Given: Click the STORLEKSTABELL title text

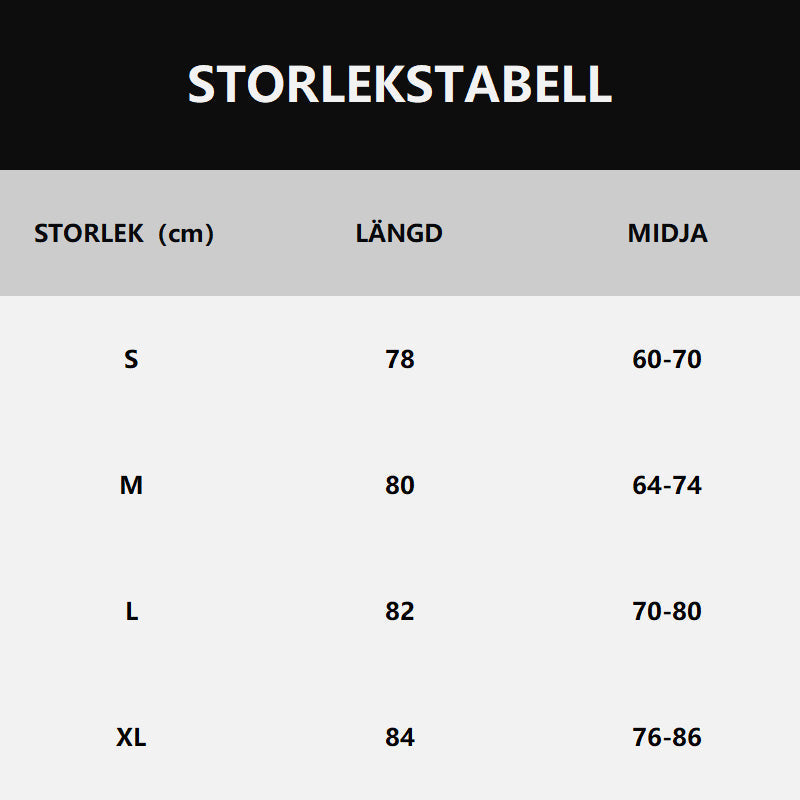Looking at the screenshot, I should coord(400,84).
